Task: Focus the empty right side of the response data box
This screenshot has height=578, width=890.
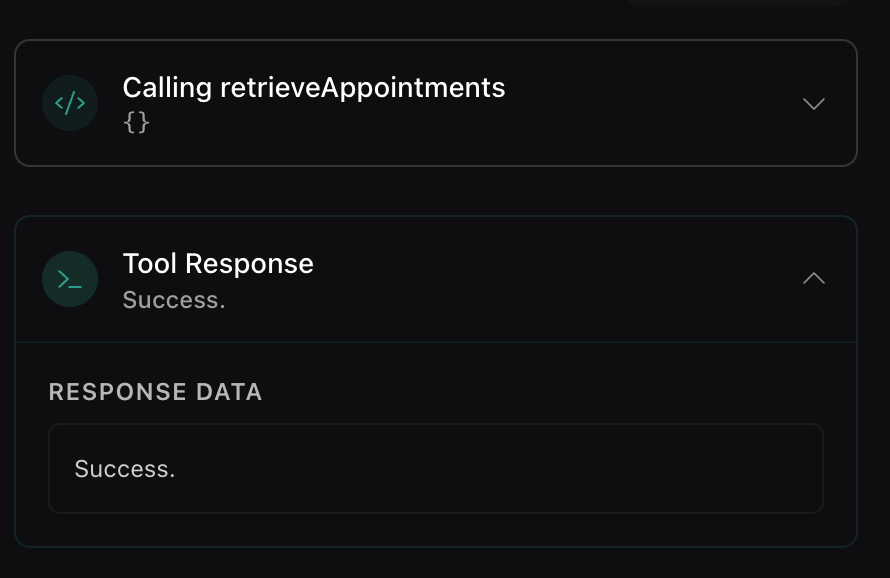Action: [511, 469]
